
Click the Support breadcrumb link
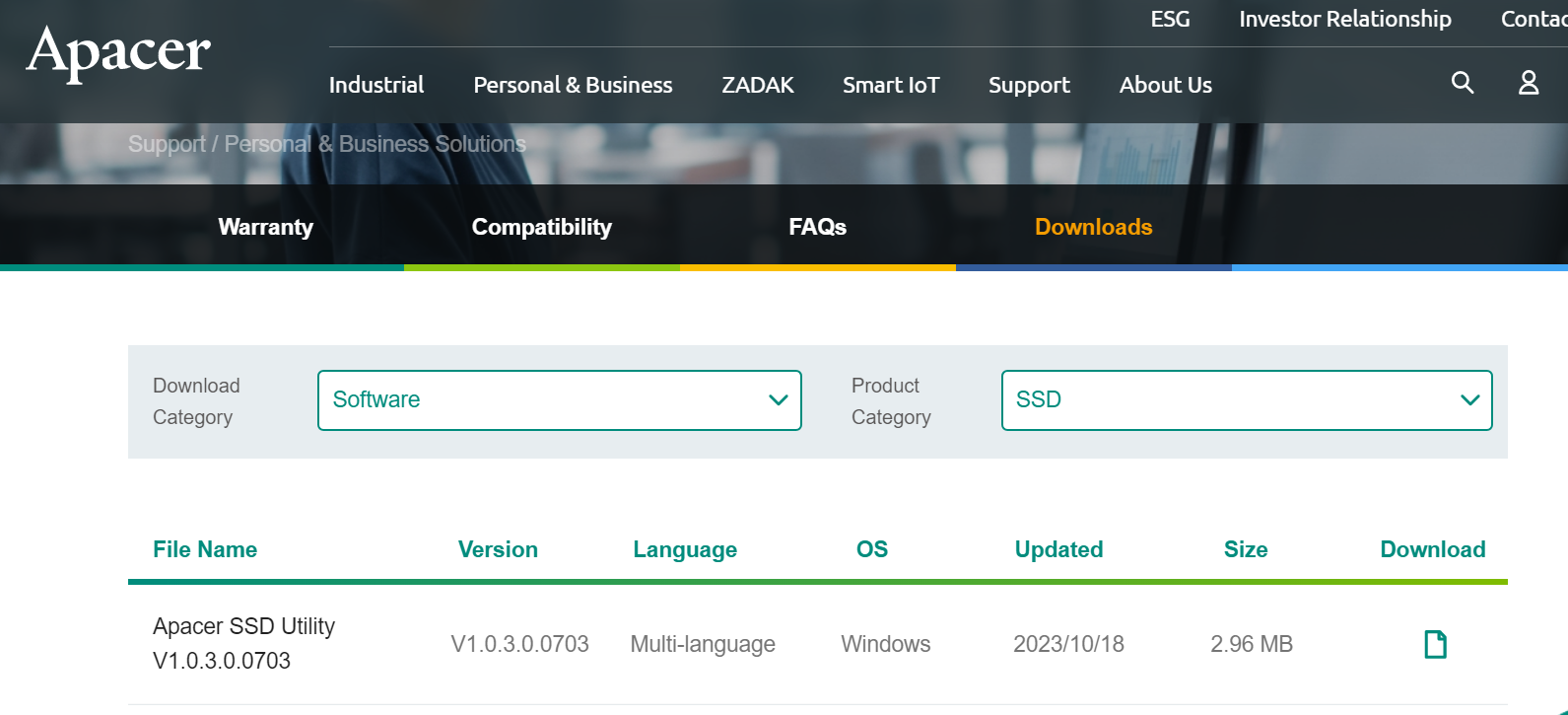(x=167, y=144)
